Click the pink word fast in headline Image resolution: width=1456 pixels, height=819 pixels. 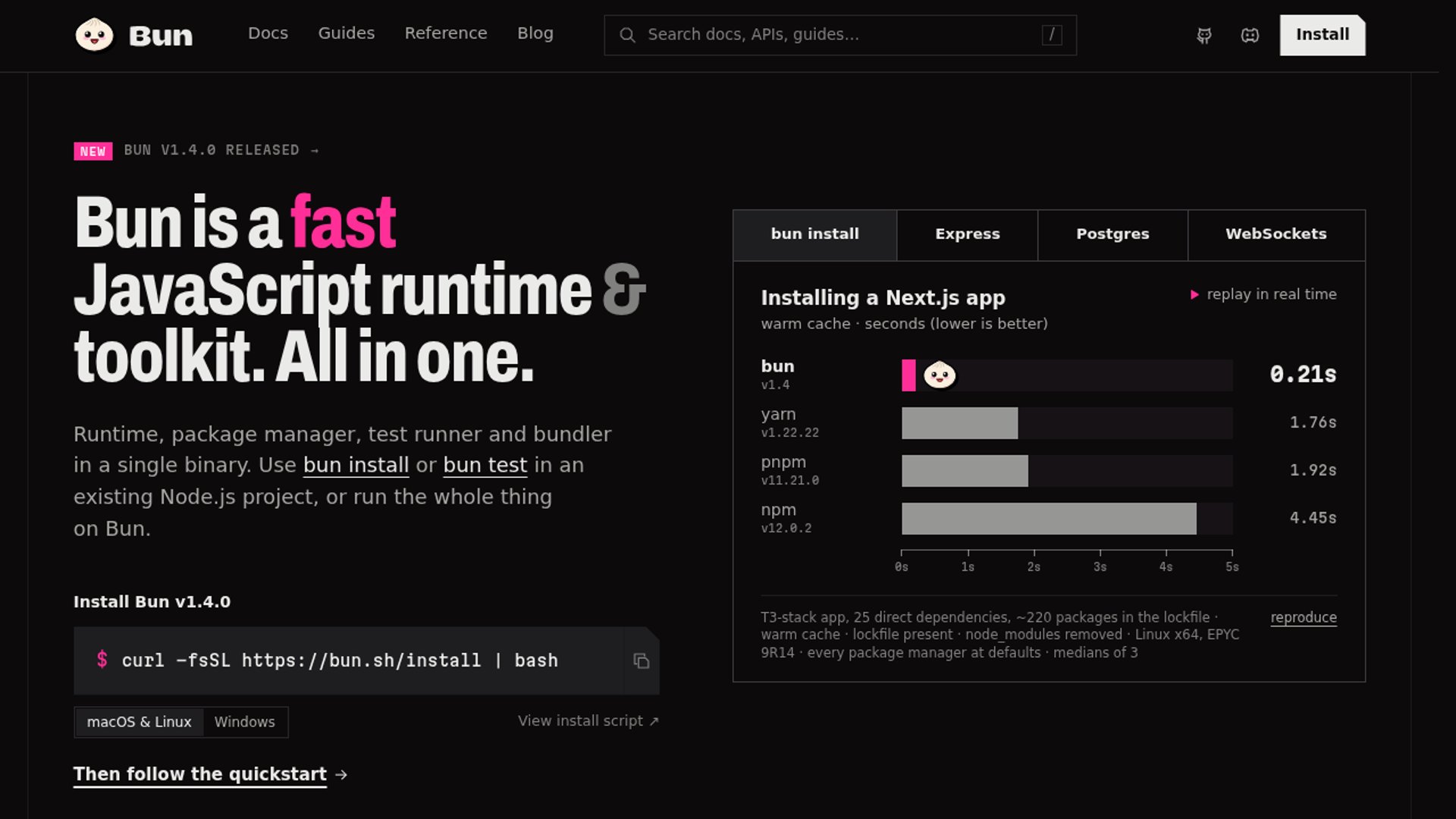[343, 222]
